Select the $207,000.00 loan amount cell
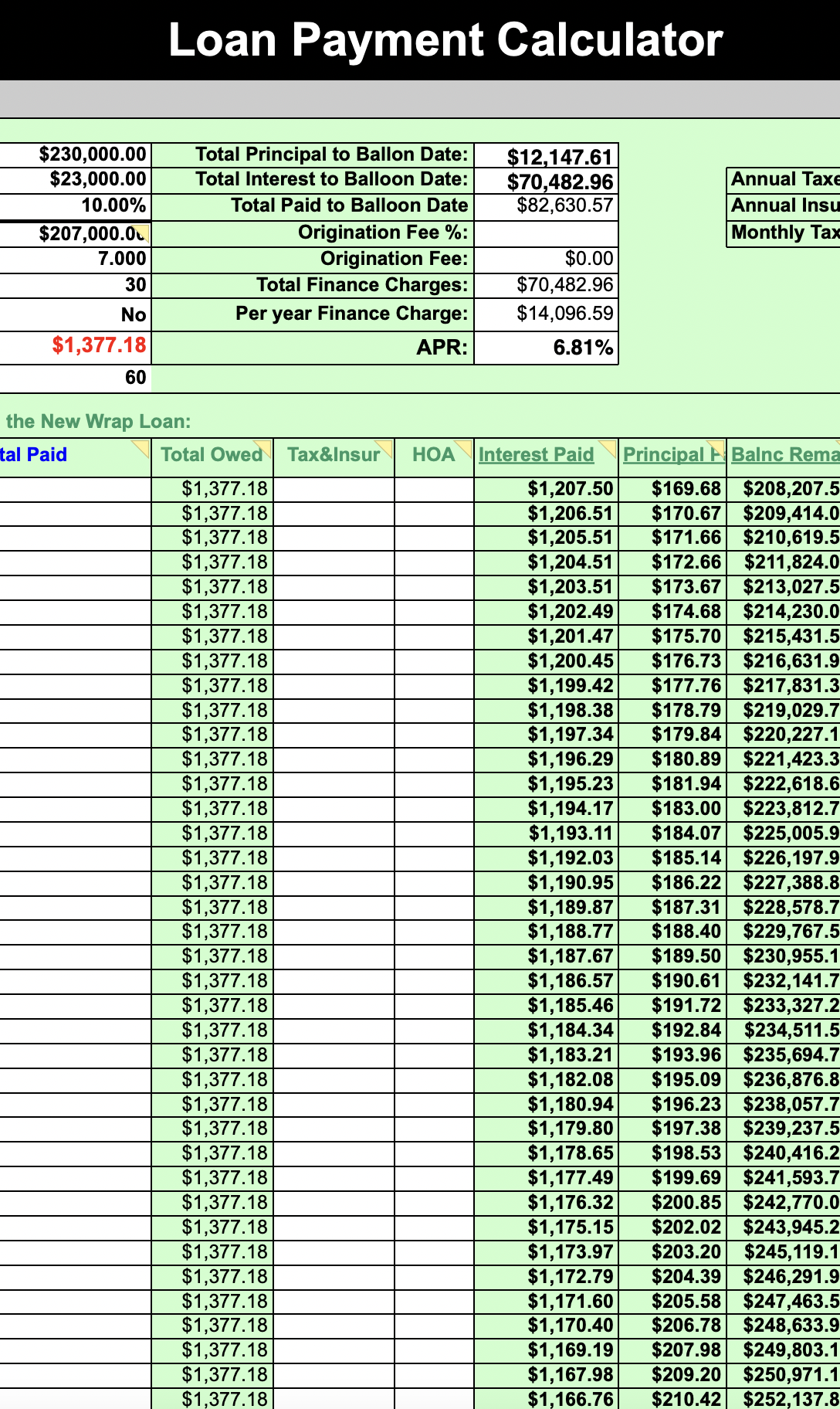The width and height of the screenshot is (840, 1409). 76,234
